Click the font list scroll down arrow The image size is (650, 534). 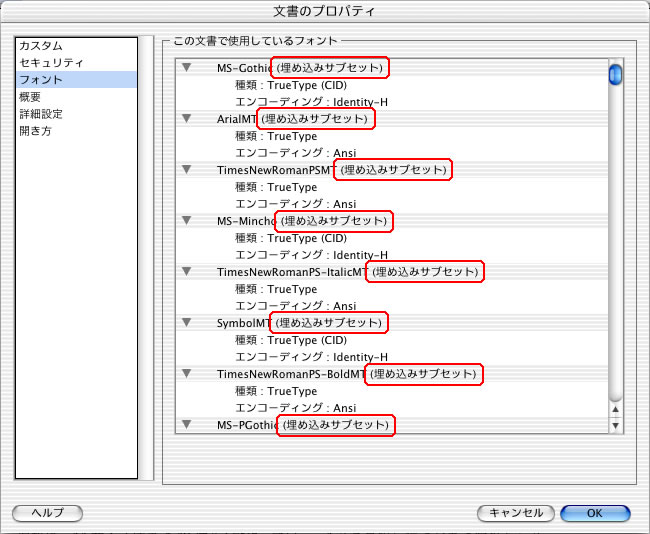pos(616,425)
